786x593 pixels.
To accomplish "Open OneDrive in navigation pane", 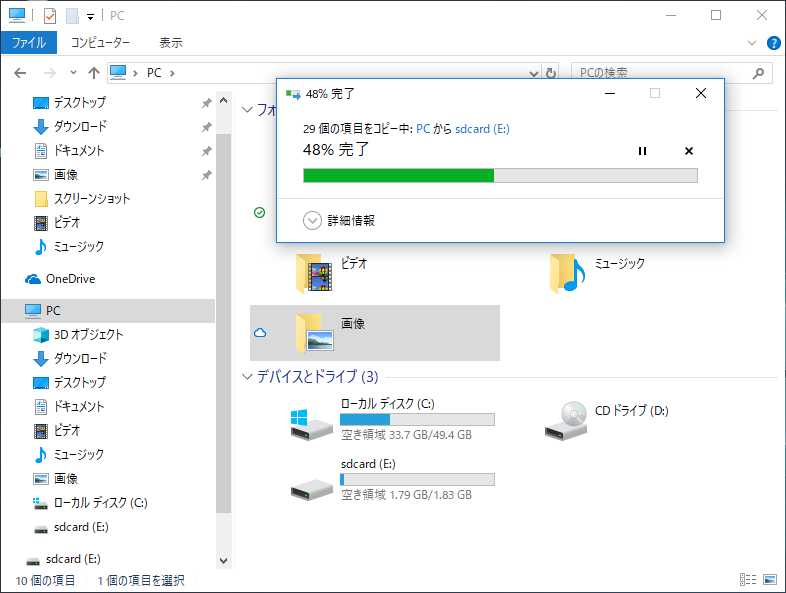I will [x=70, y=279].
